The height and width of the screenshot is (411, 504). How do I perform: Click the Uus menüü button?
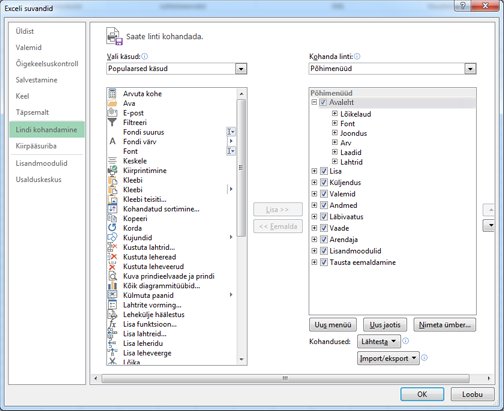333,325
